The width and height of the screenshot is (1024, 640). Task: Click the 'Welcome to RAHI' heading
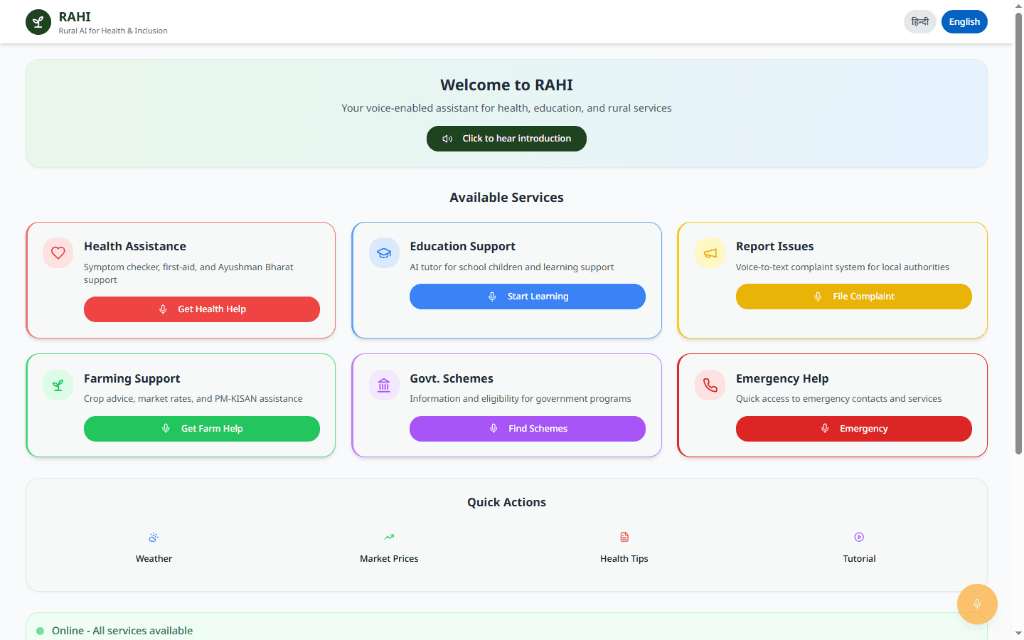(507, 85)
